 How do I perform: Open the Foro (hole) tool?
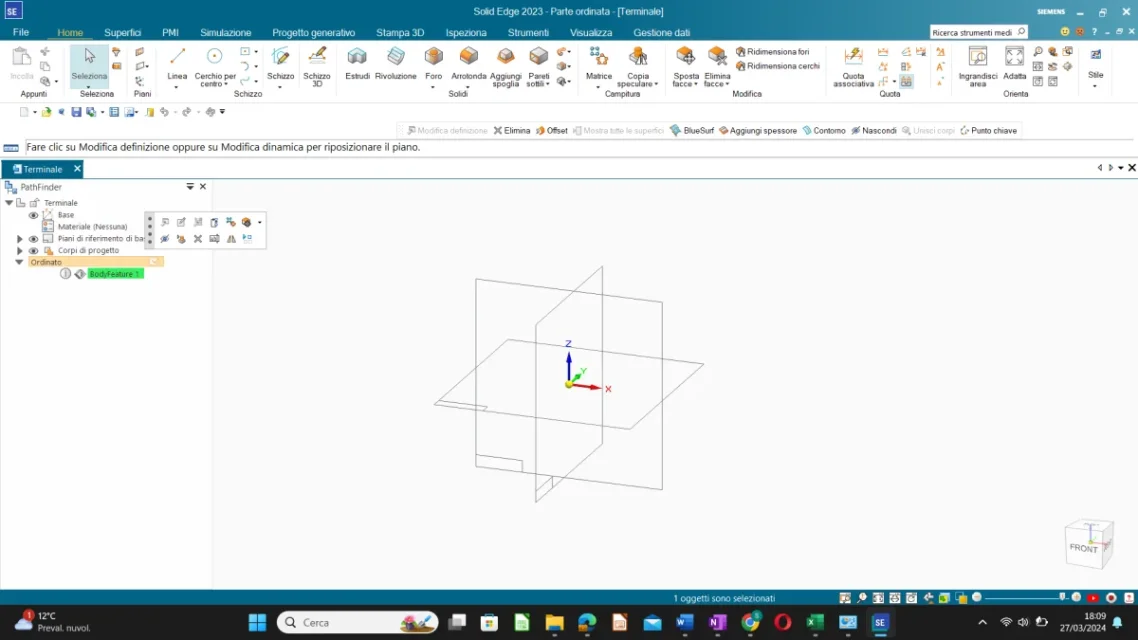432,60
